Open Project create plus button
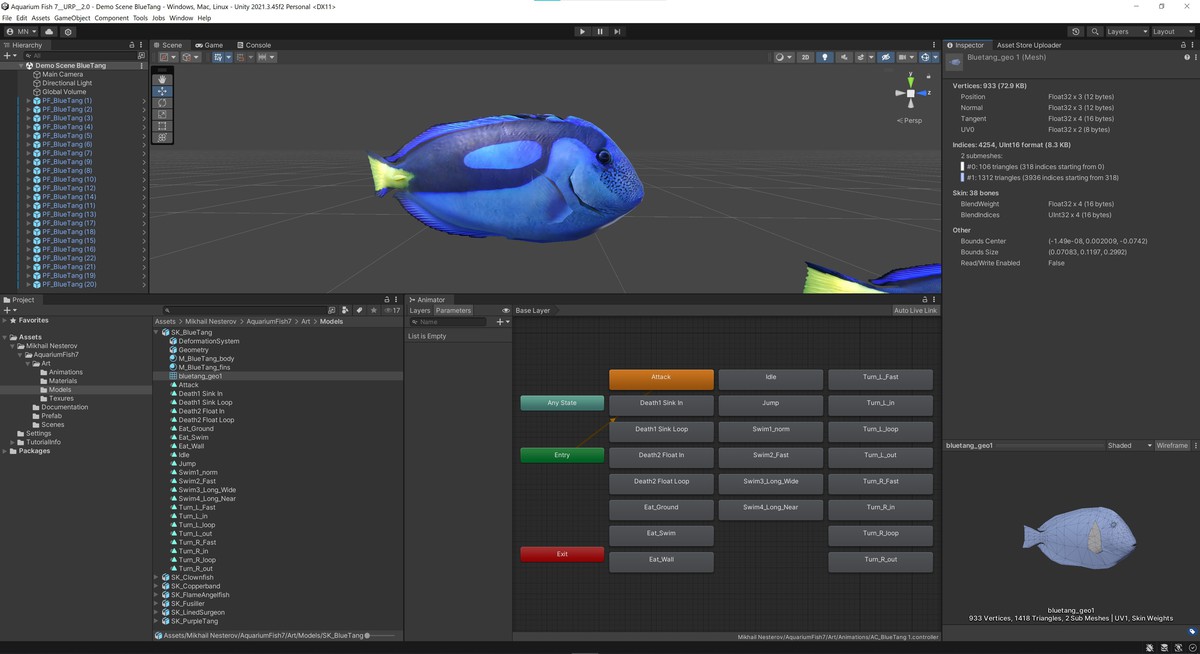Screen dimensions: 1200x654 9,311
